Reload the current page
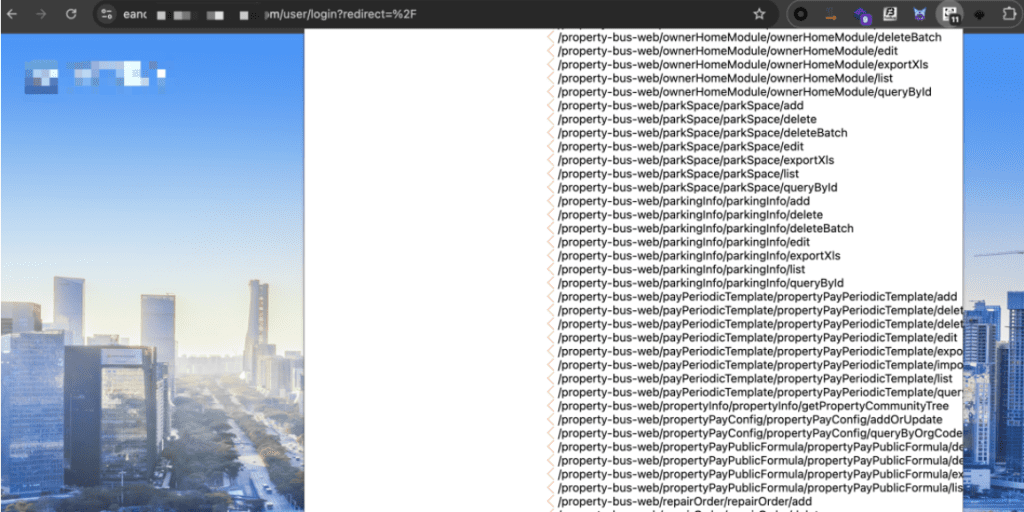Image resolution: width=1024 pixels, height=512 pixels. click(x=71, y=14)
